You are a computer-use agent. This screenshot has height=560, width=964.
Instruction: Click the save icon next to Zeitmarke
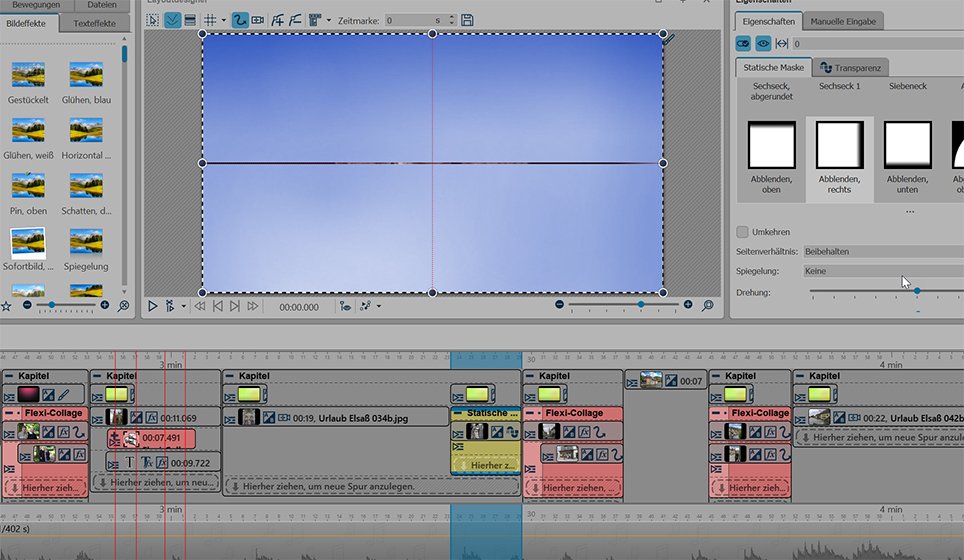coord(468,20)
